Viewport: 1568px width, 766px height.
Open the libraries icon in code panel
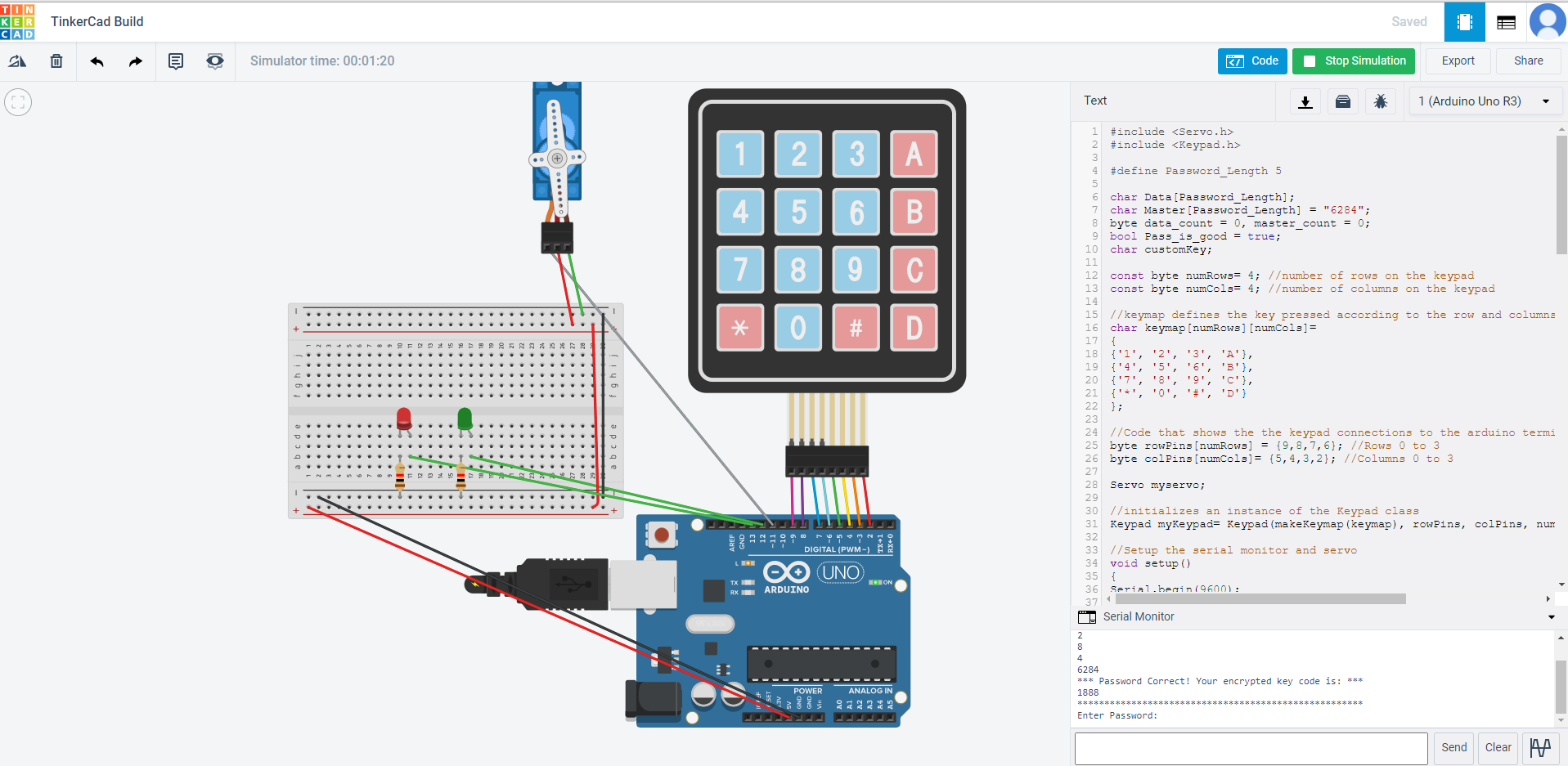pyautogui.click(x=1343, y=101)
